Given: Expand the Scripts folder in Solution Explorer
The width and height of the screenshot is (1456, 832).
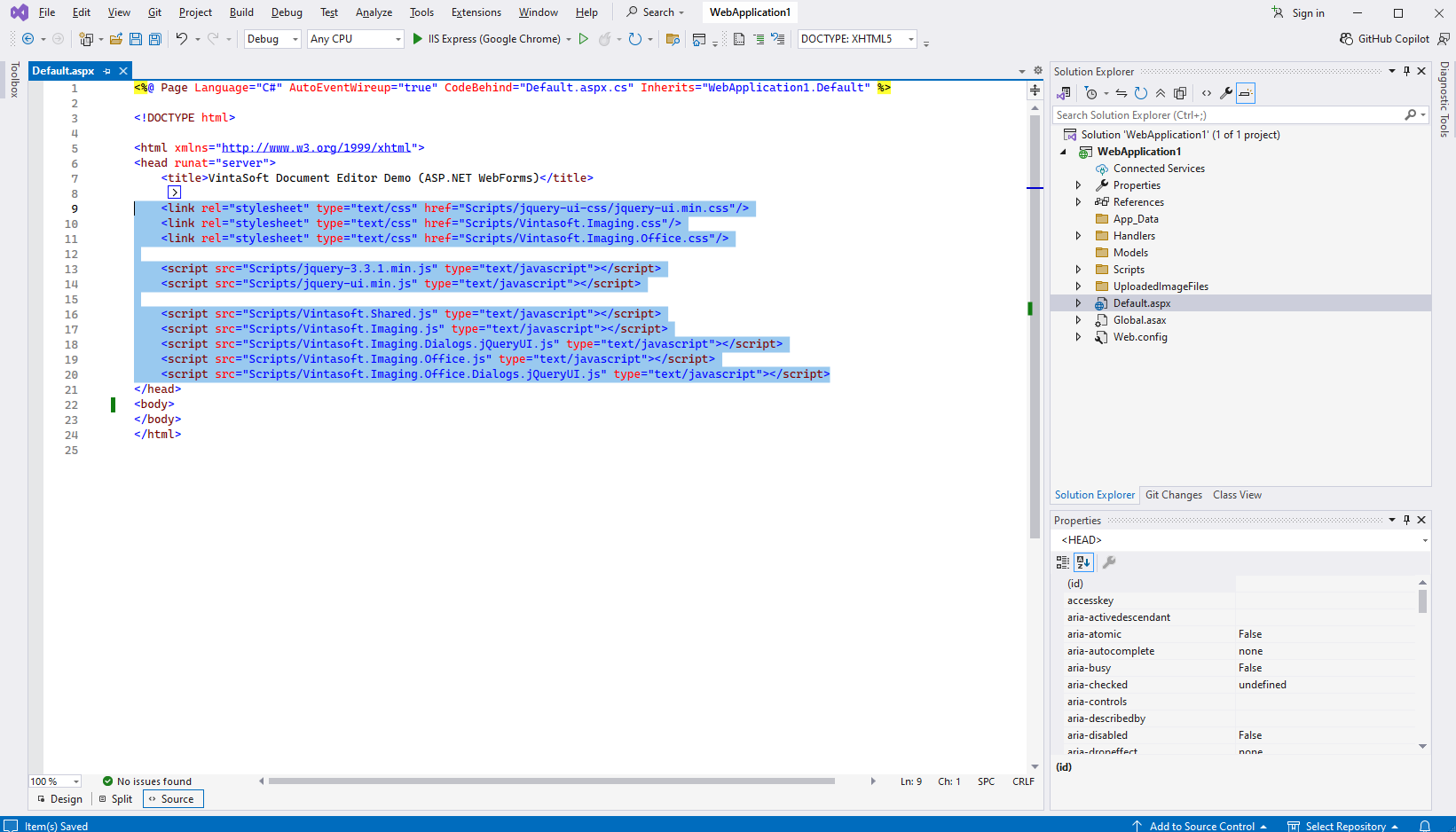Looking at the screenshot, I should click(x=1078, y=270).
